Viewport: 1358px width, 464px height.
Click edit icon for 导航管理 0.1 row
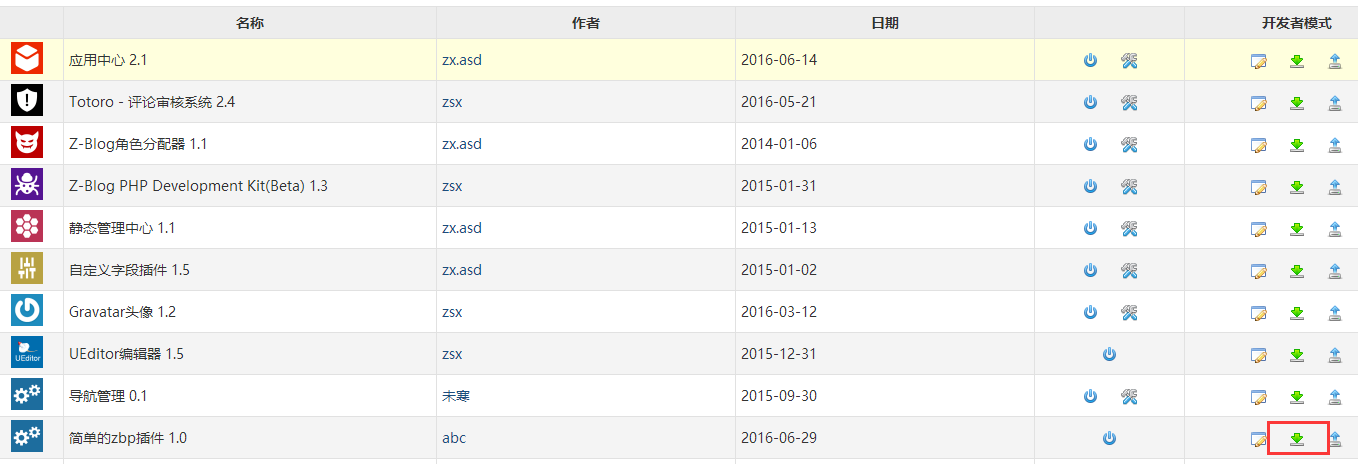pyautogui.click(x=1259, y=397)
